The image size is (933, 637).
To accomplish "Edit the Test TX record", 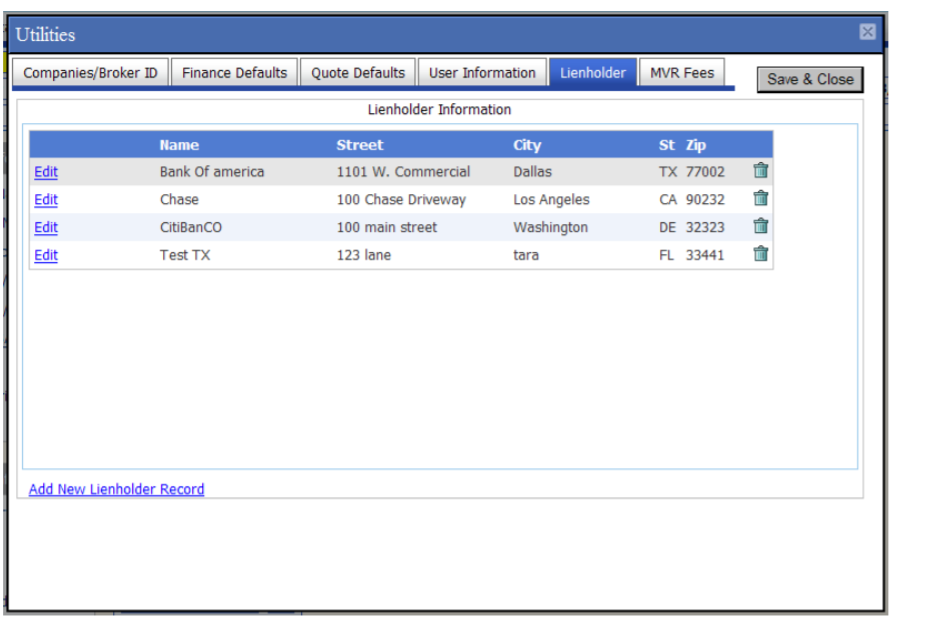I will click(x=45, y=255).
